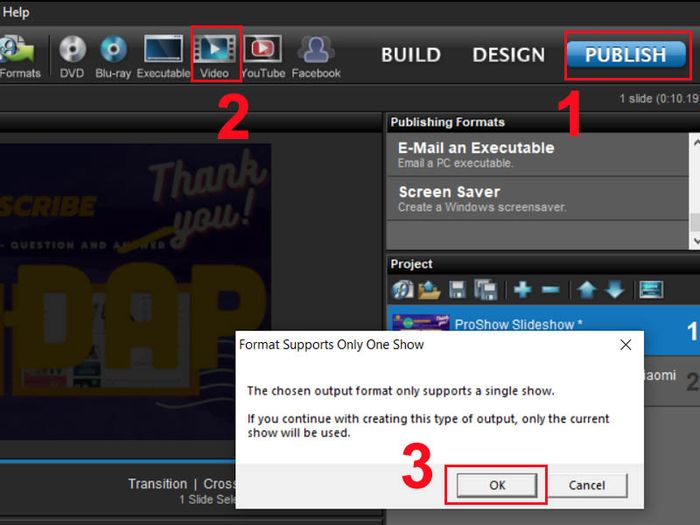Click the Project panel header
This screenshot has width=700, height=525.
[x=543, y=264]
